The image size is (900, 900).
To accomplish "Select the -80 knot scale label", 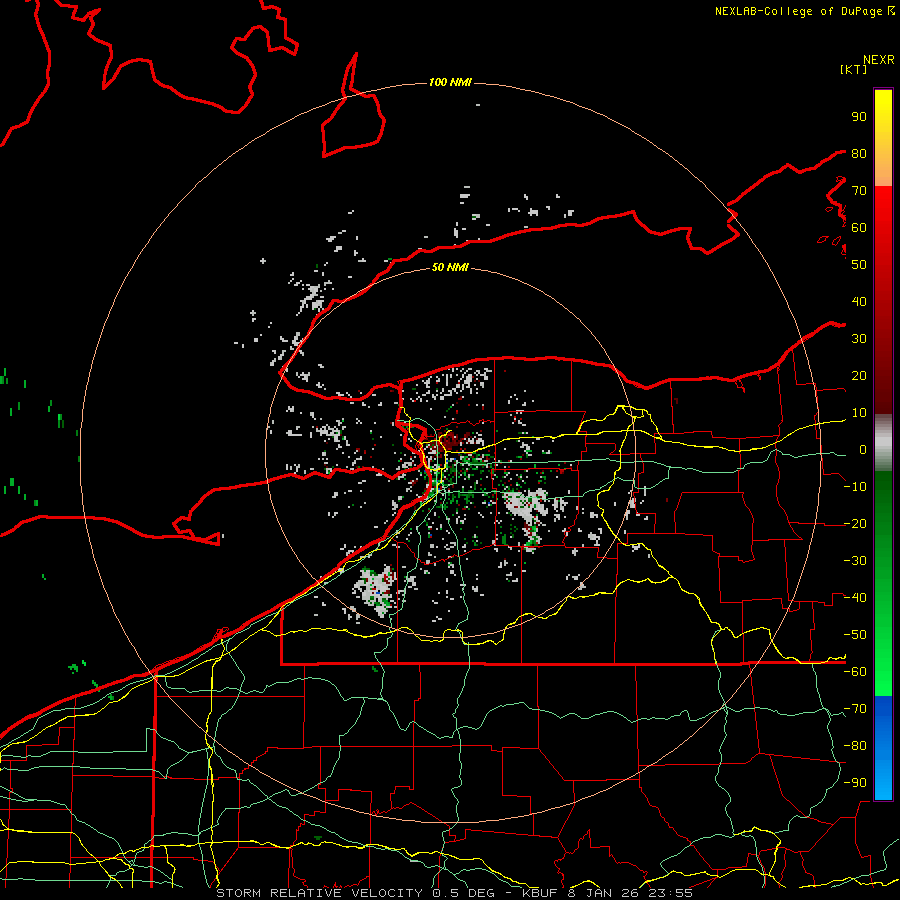I will coord(855,746).
